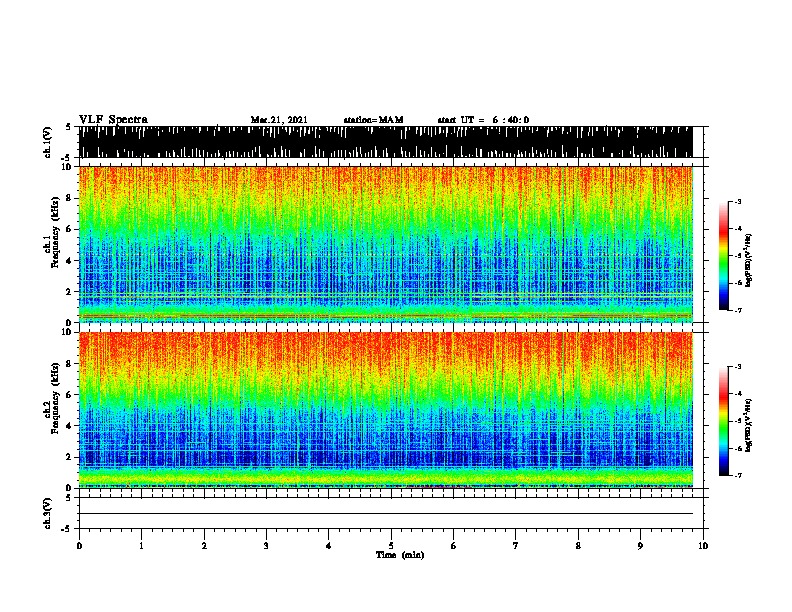Screen dimensions: 792x612
Task: Click time axis tick label "7"
Action: tap(516, 546)
